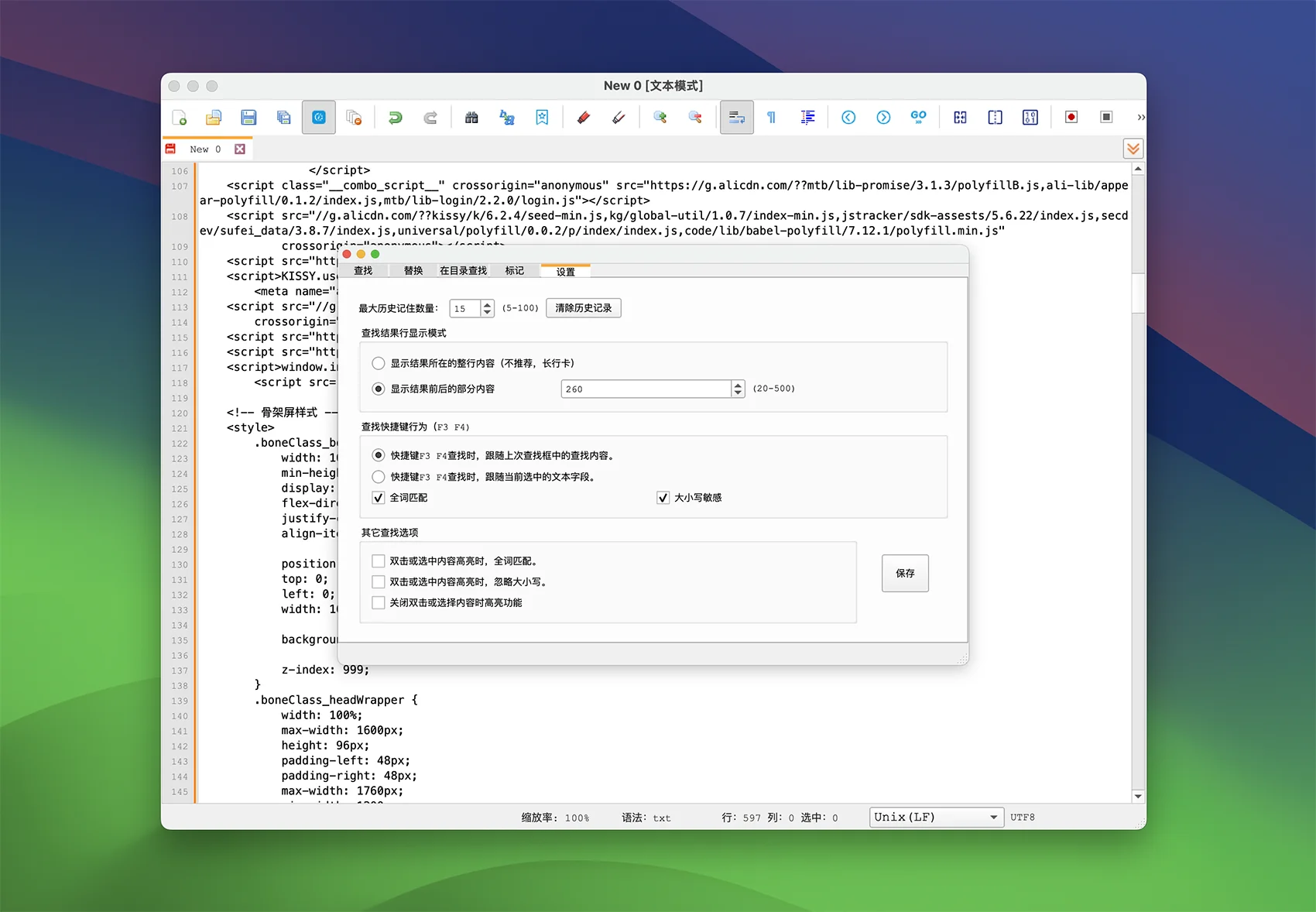Click line number 140 in gutter
The image size is (1316, 912).
[180, 716]
